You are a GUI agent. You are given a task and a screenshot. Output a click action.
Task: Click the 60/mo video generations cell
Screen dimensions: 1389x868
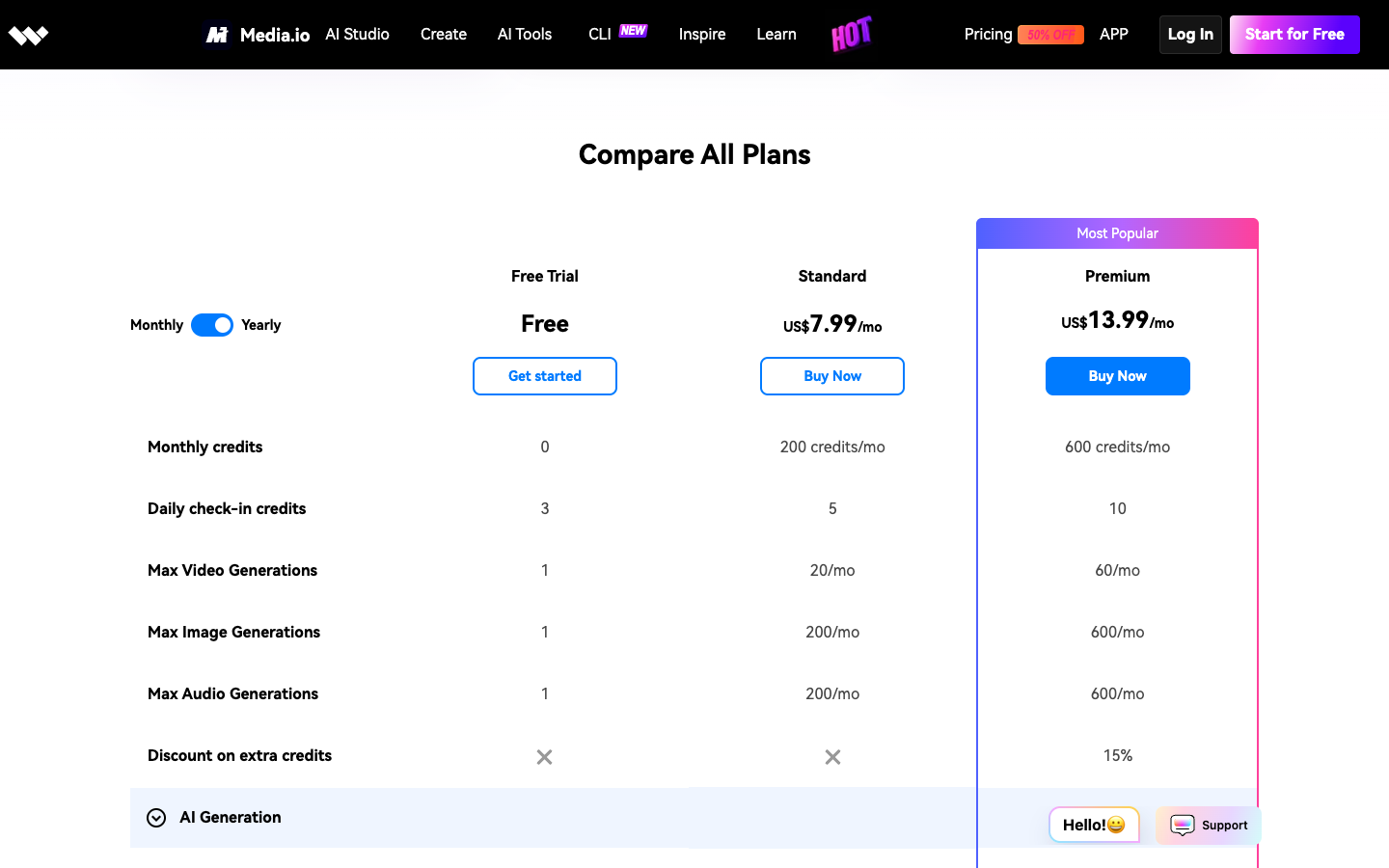point(1118,570)
